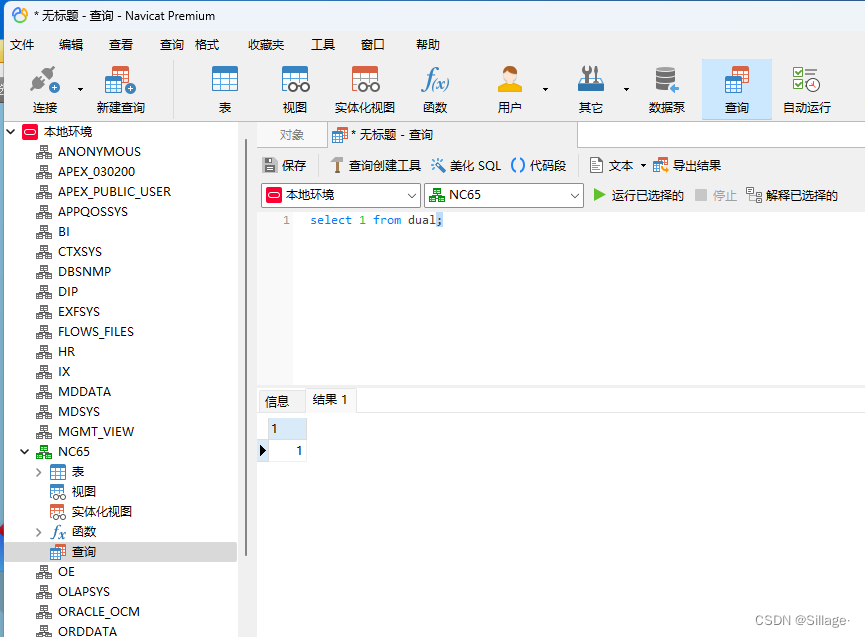This screenshot has width=865, height=637.
Task: Open the 窗口 window menu
Action: tap(372, 45)
